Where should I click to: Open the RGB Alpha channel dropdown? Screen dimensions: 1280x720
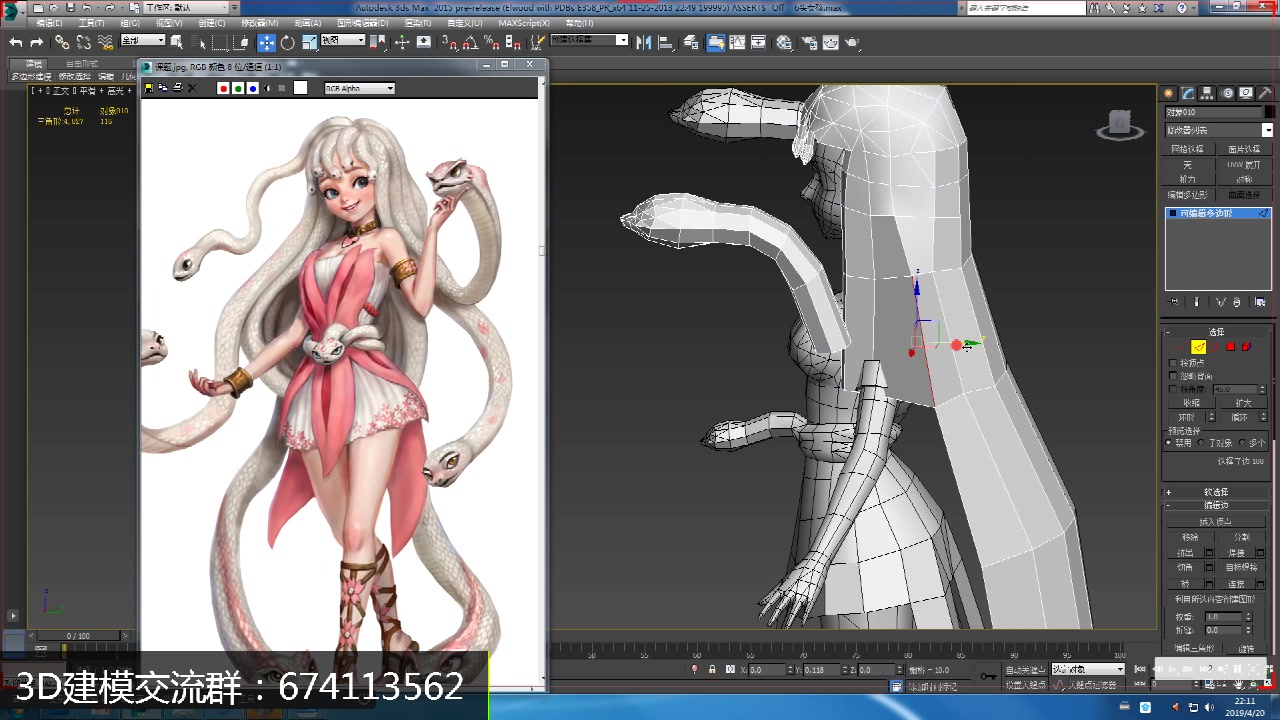click(359, 88)
